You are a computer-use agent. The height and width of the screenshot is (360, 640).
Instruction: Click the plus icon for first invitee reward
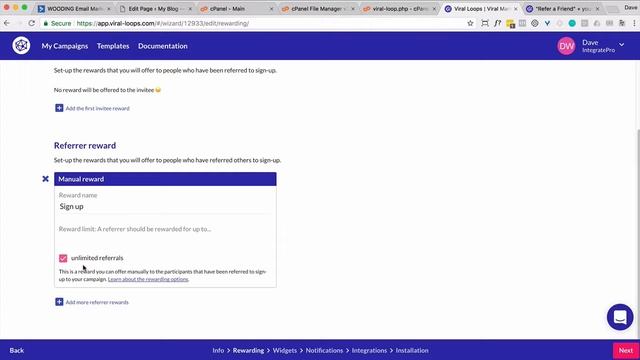(59, 108)
